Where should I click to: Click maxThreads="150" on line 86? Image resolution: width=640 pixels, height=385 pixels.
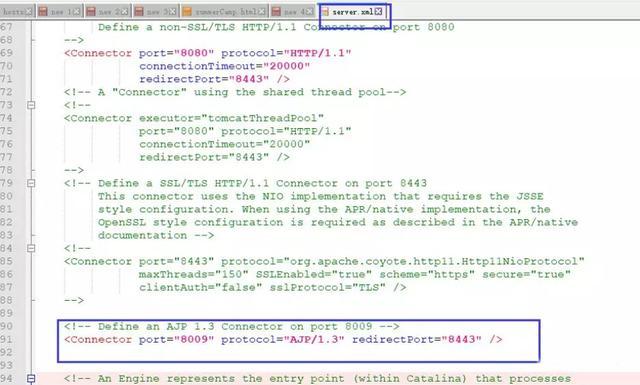193,274
